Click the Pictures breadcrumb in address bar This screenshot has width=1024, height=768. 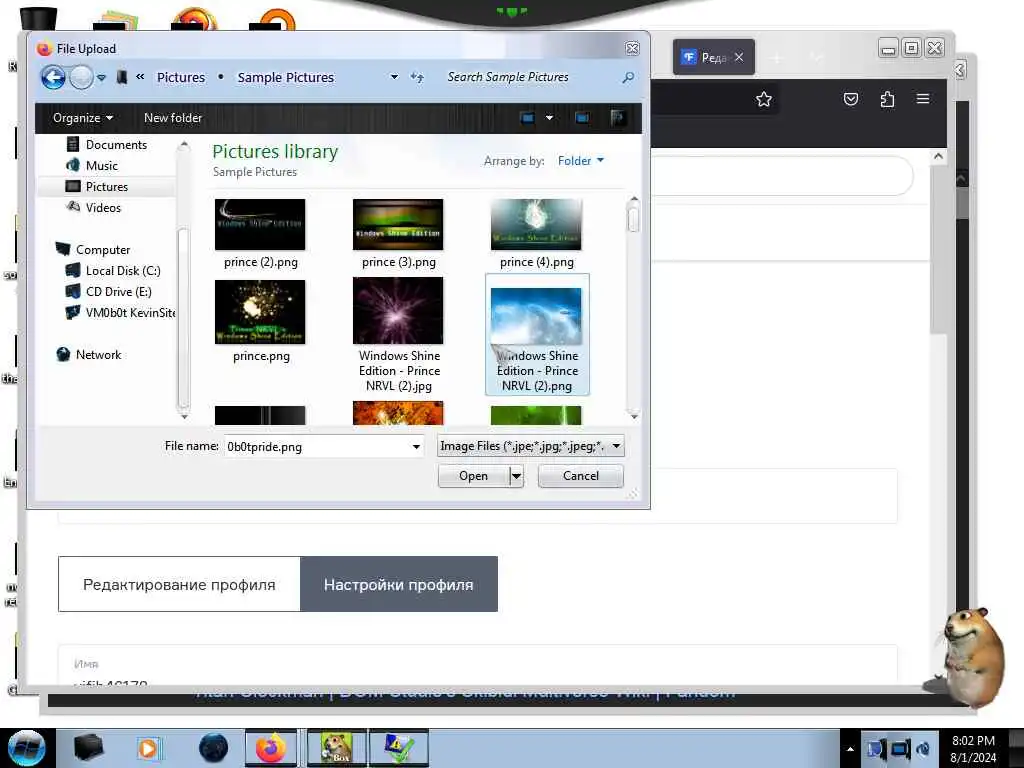[x=181, y=77]
